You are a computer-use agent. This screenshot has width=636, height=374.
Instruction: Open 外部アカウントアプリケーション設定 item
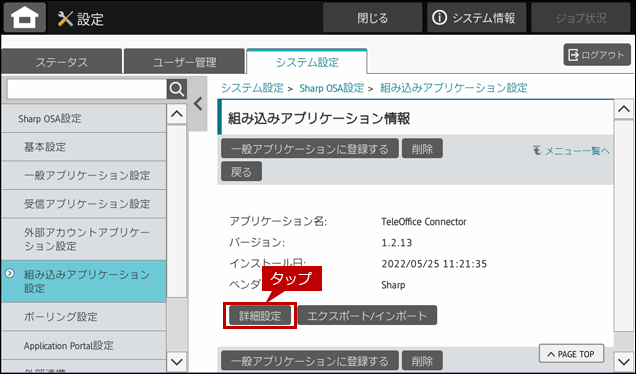coord(84,239)
